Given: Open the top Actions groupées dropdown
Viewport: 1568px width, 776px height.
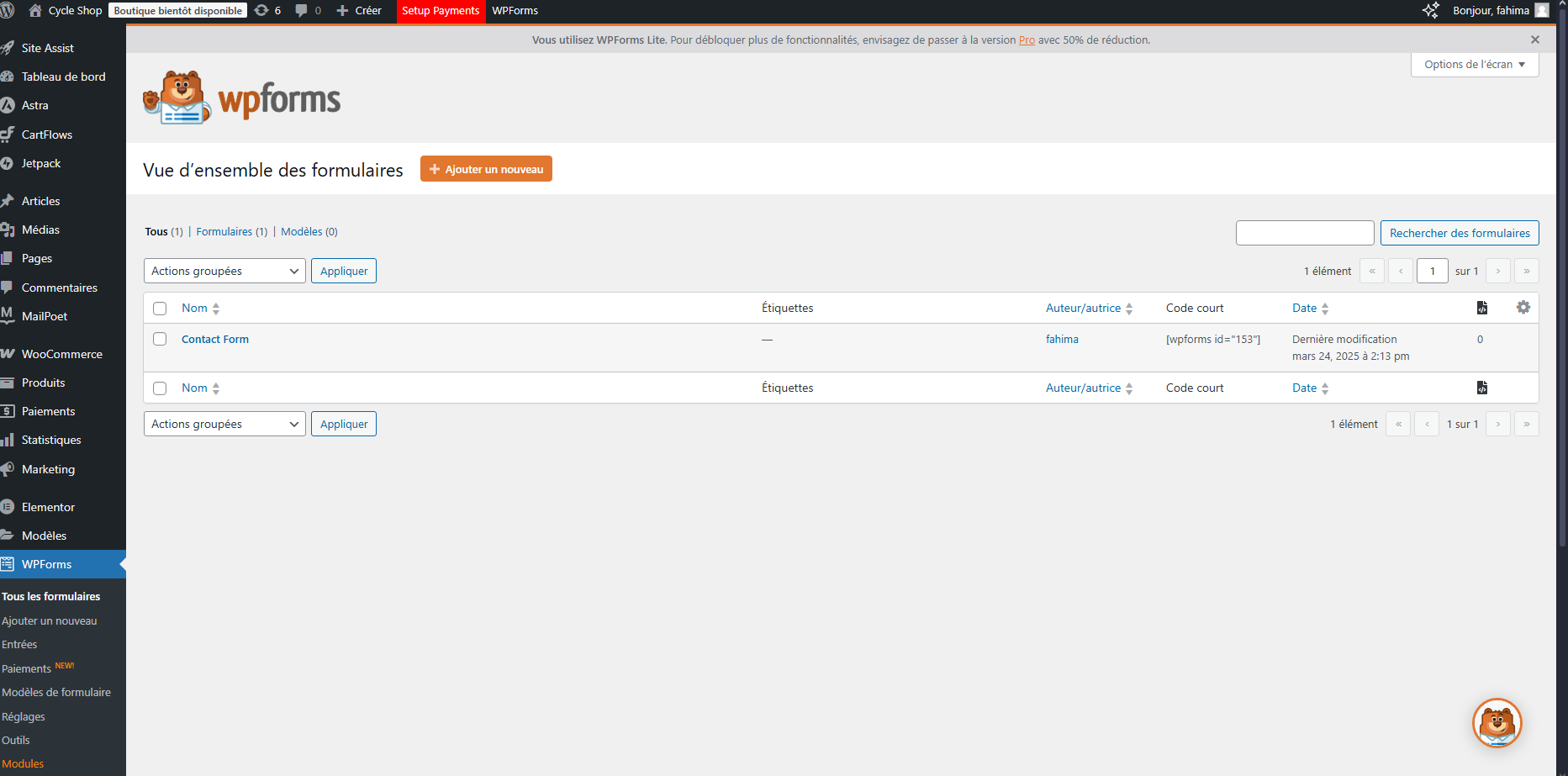Looking at the screenshot, I should click(x=224, y=271).
